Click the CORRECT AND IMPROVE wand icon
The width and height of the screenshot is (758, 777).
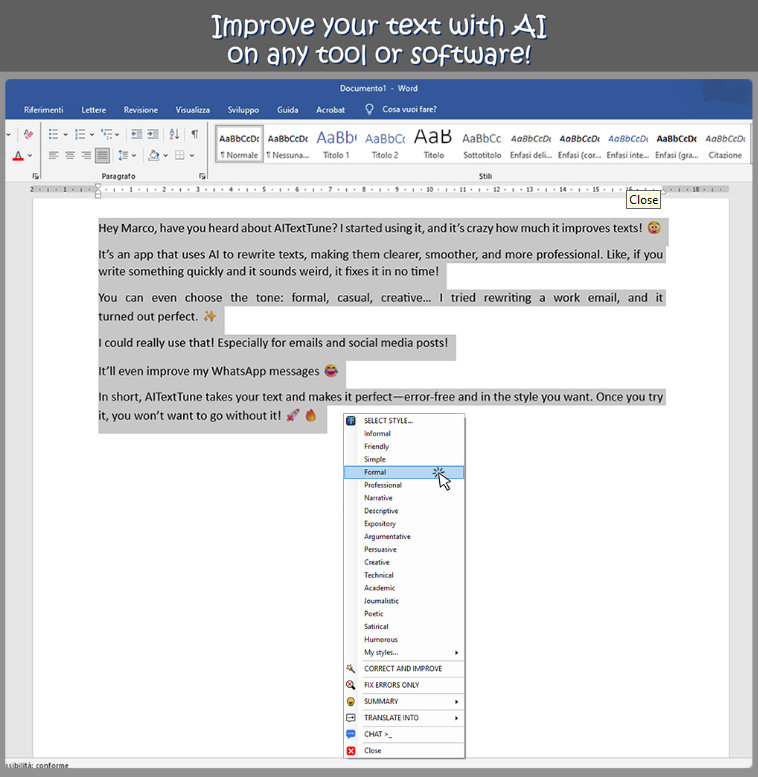(x=351, y=668)
